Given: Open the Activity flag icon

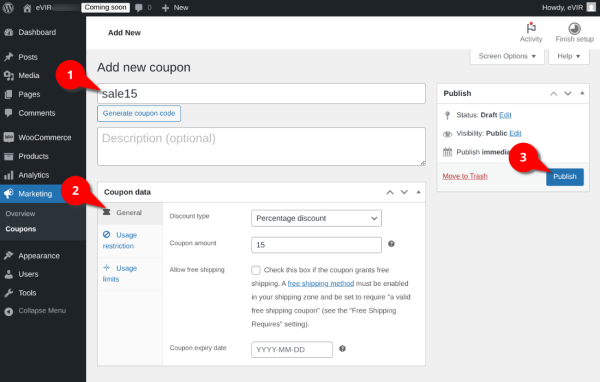Looking at the screenshot, I should pyautogui.click(x=531, y=28).
